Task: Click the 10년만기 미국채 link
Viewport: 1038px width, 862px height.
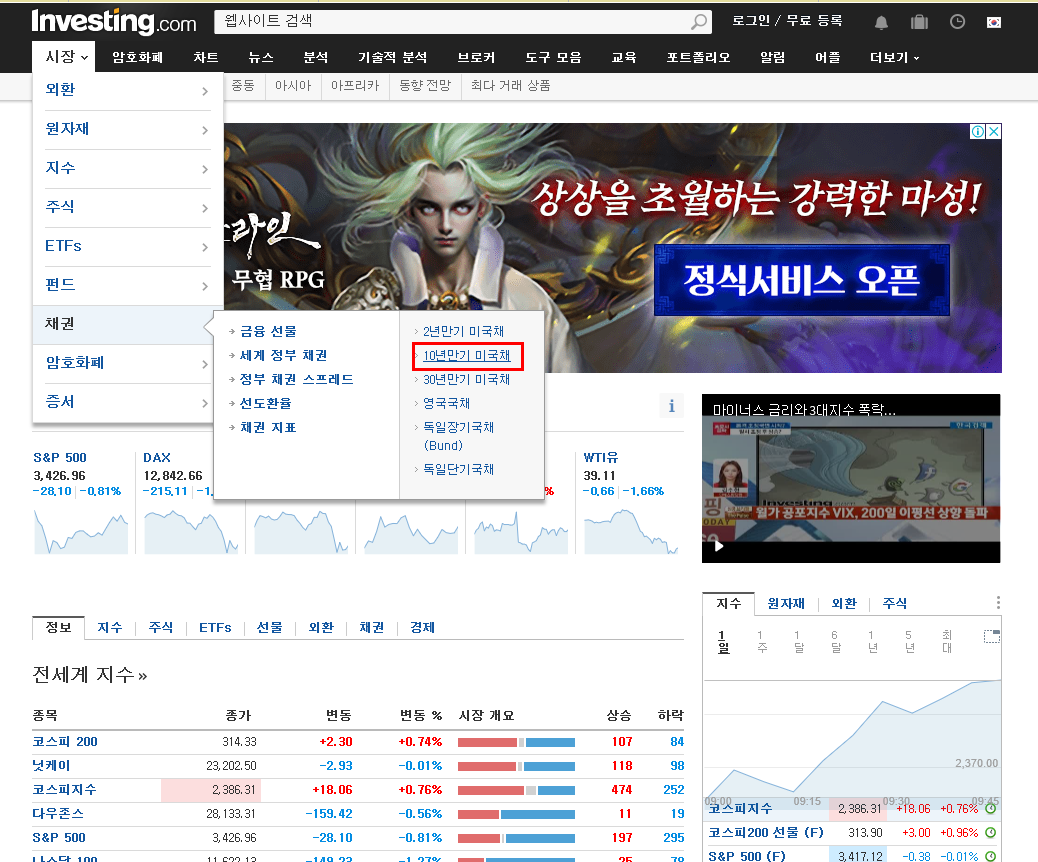Action: 467,356
